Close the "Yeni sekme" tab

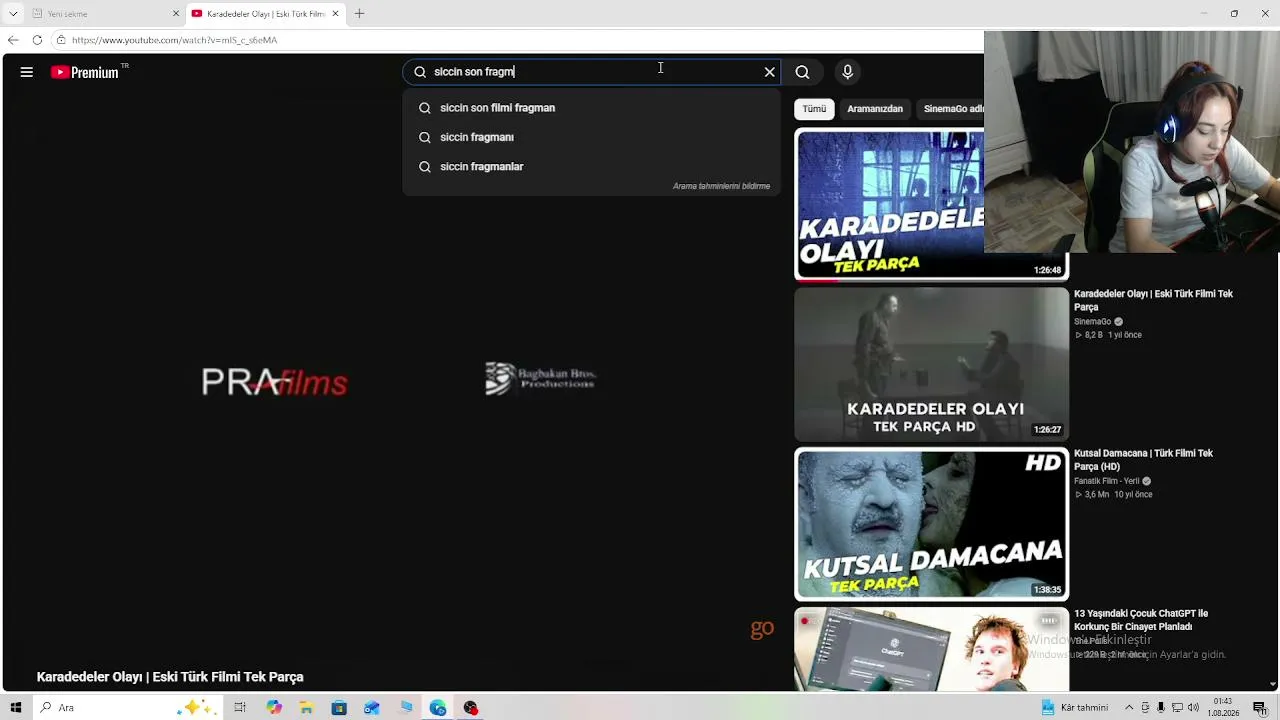[176, 14]
